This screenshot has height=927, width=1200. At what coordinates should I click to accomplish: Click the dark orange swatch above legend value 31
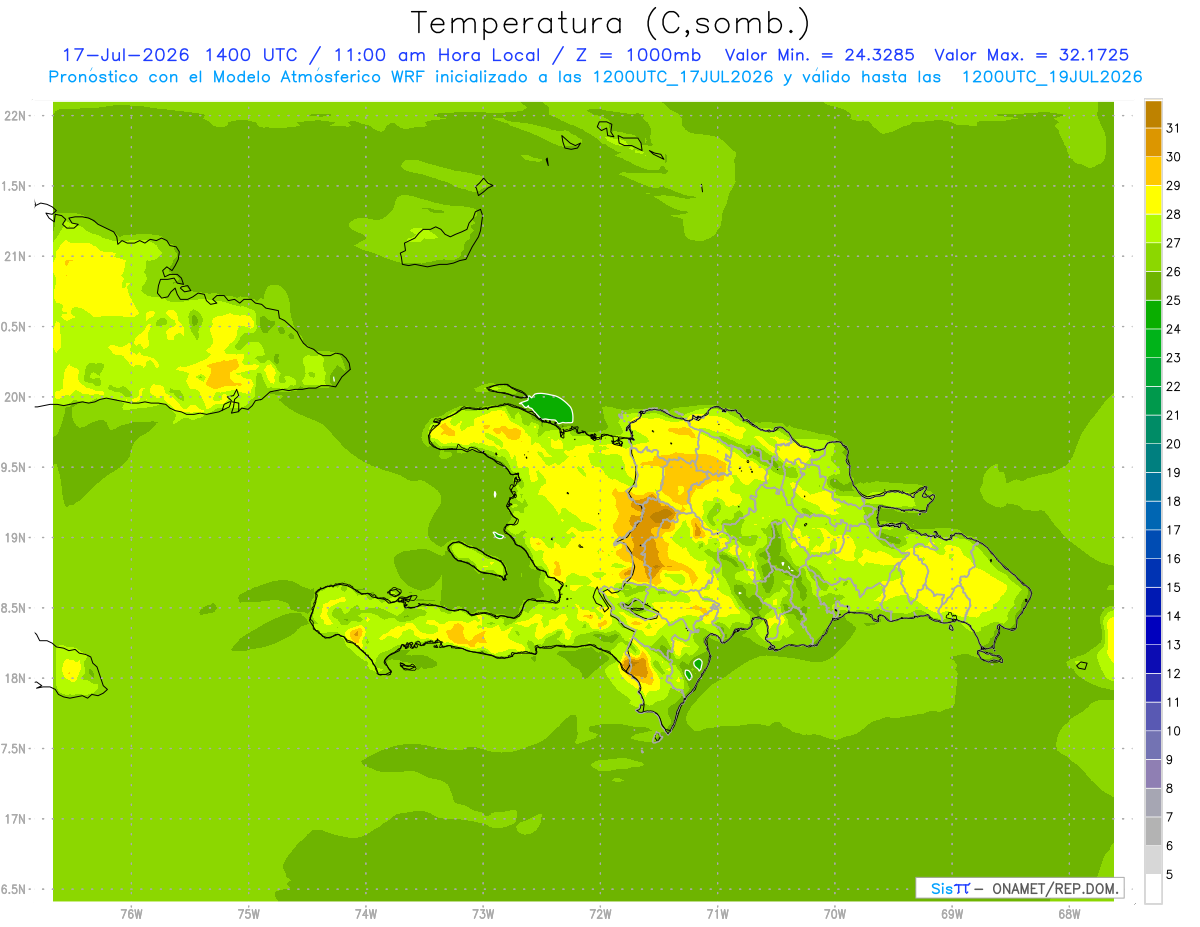pos(1153,114)
